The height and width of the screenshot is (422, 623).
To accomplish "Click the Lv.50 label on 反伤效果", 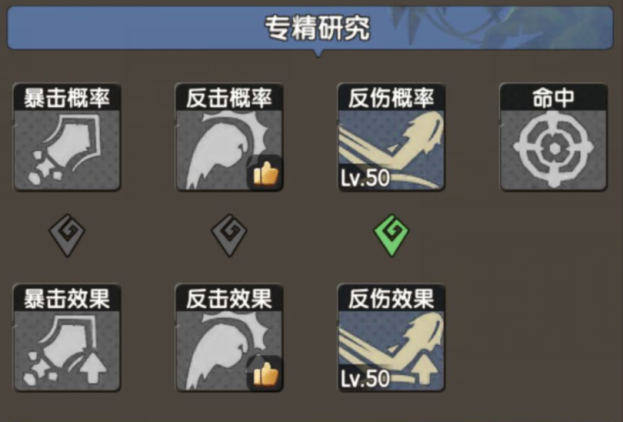I will (365, 378).
